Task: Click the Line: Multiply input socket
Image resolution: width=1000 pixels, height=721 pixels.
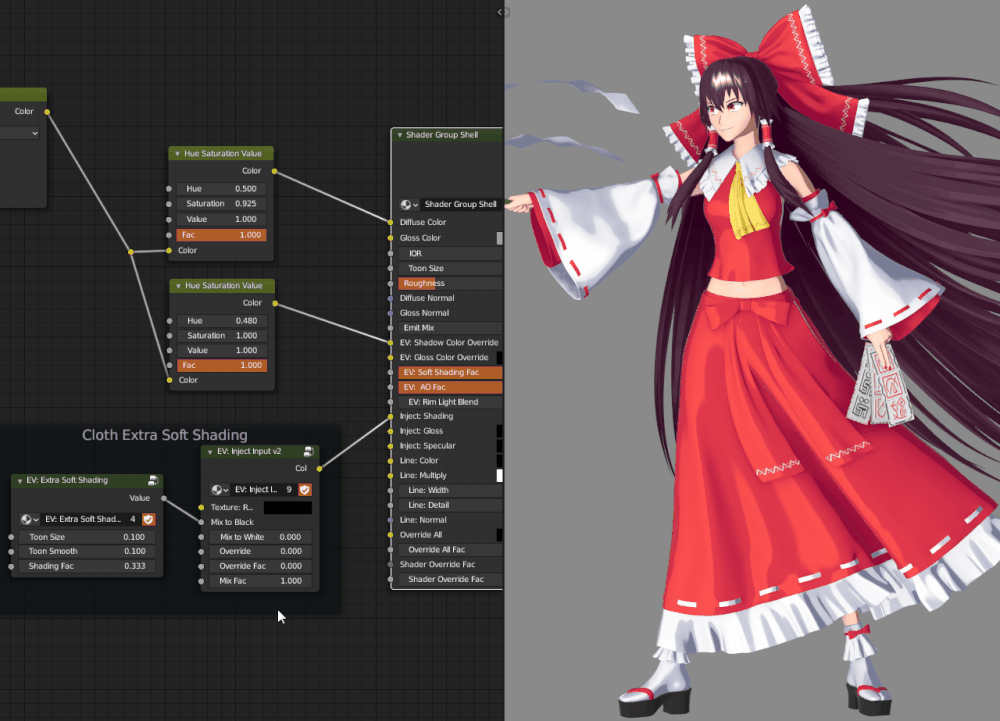Action: tap(390, 476)
